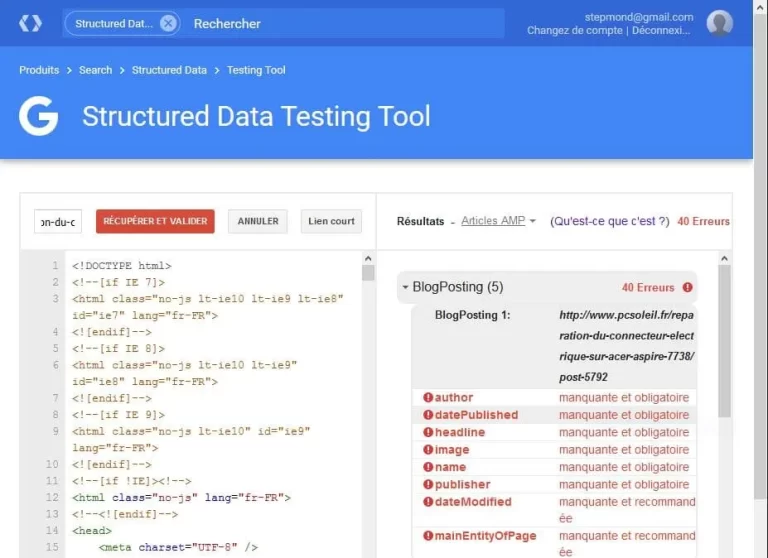
Task: Go to Testing Tool breadcrumb
Action: tap(256, 70)
